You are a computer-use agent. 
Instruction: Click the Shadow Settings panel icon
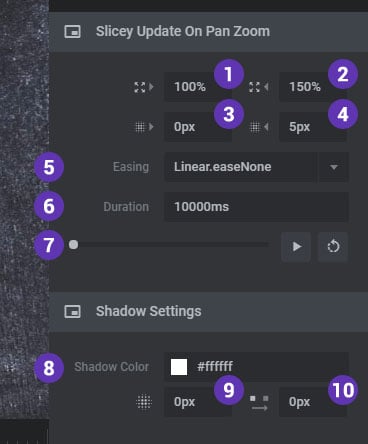(x=72, y=312)
